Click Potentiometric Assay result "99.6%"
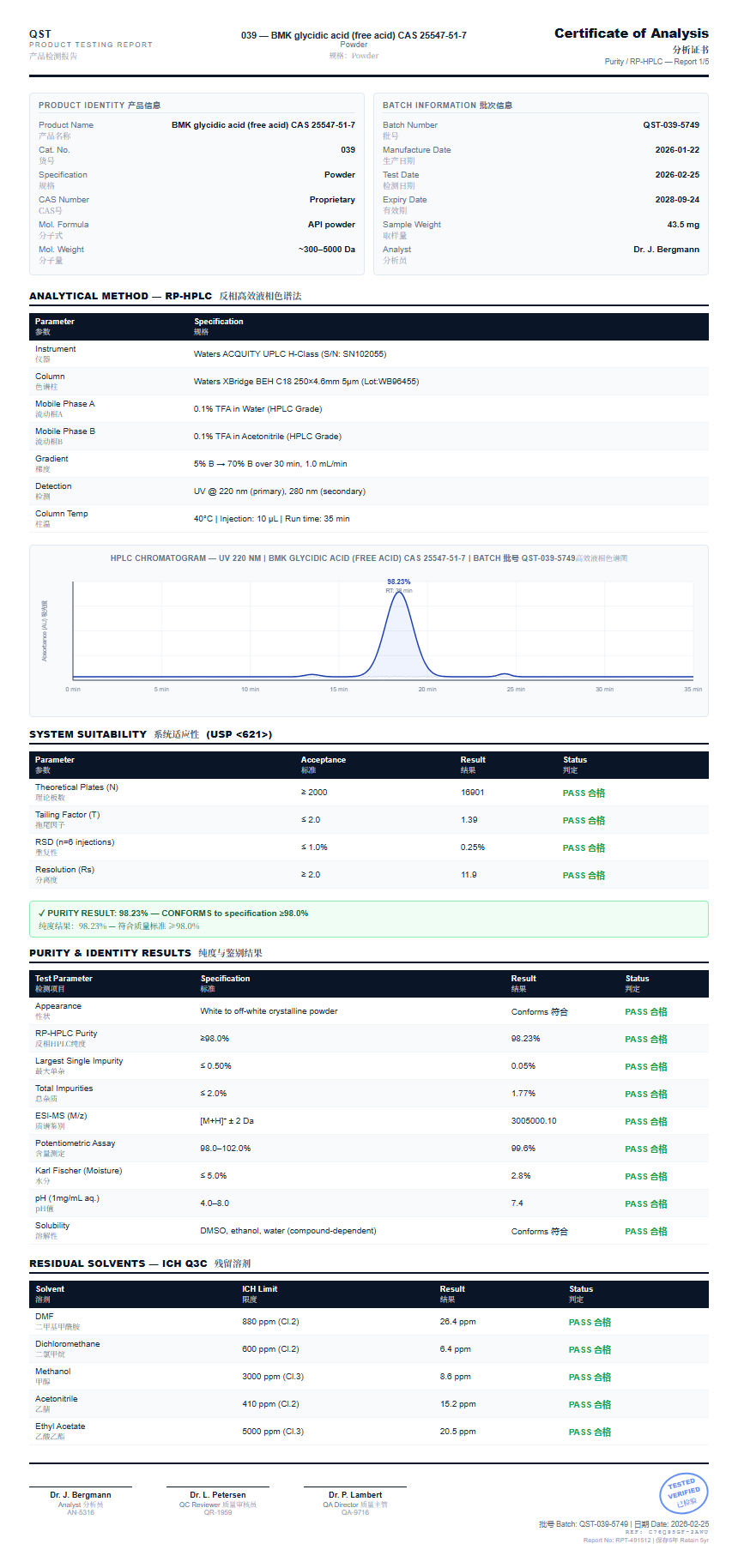The image size is (738, 1568). tap(523, 1149)
